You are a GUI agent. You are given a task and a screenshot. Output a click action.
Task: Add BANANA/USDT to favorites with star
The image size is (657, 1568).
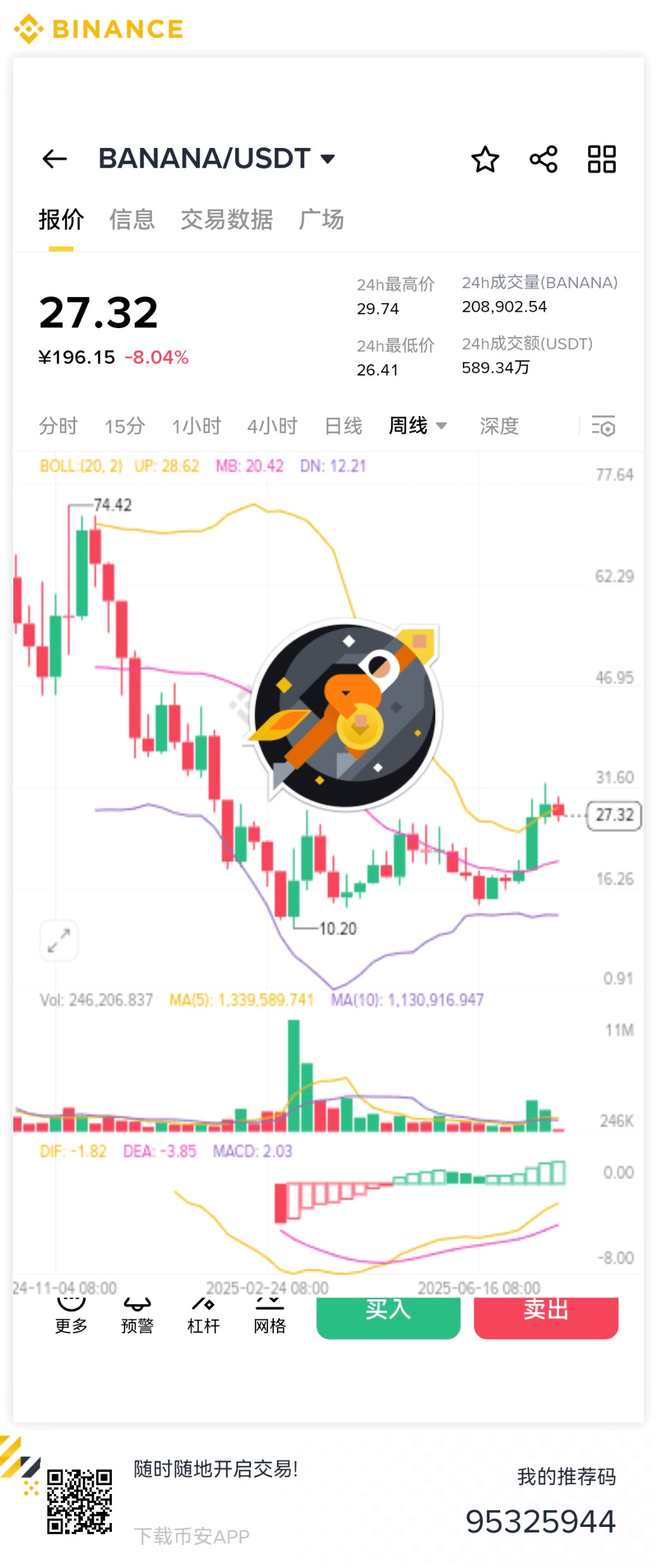click(x=485, y=159)
